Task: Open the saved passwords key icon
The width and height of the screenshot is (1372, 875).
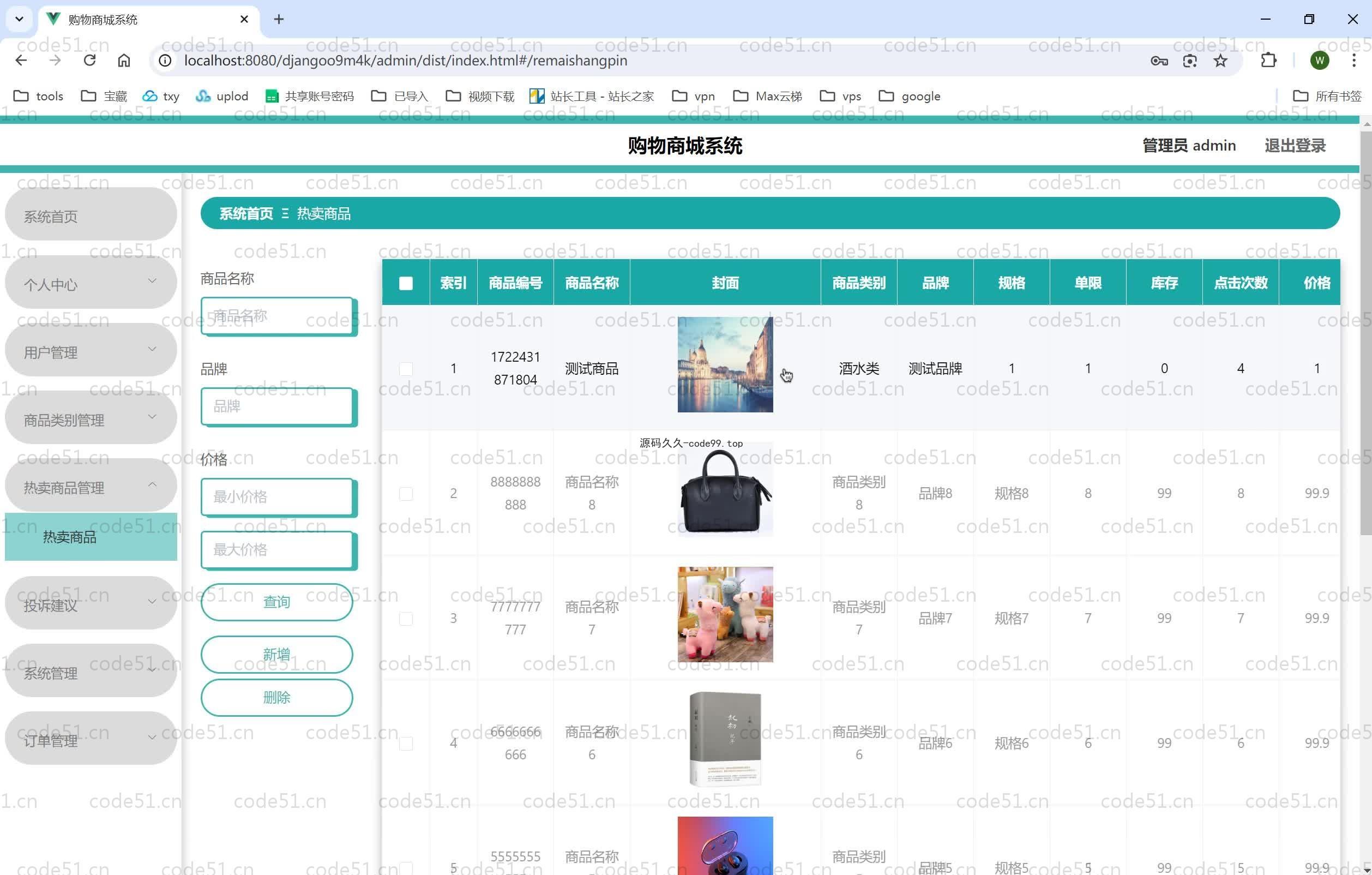Action: pyautogui.click(x=1159, y=61)
